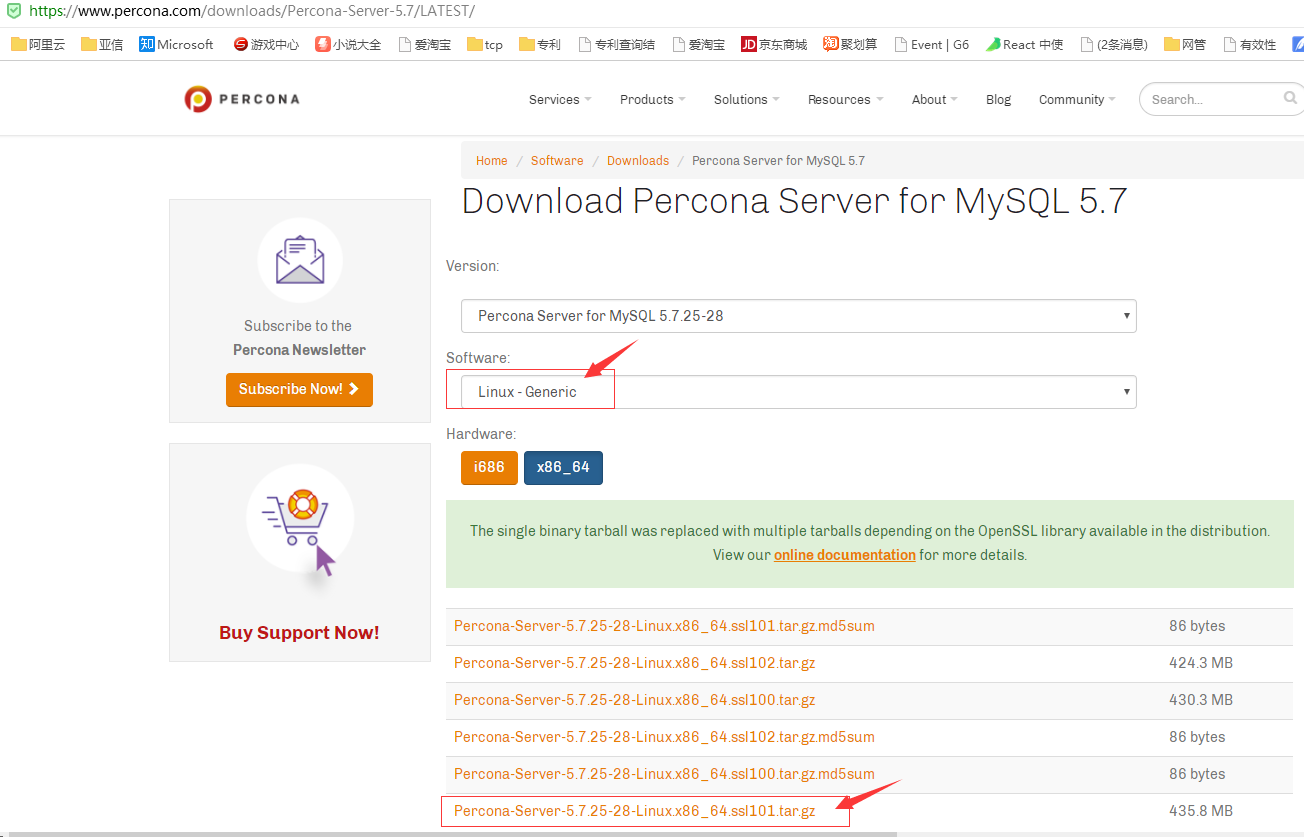Click the Downloads breadcrumb link

tap(638, 160)
